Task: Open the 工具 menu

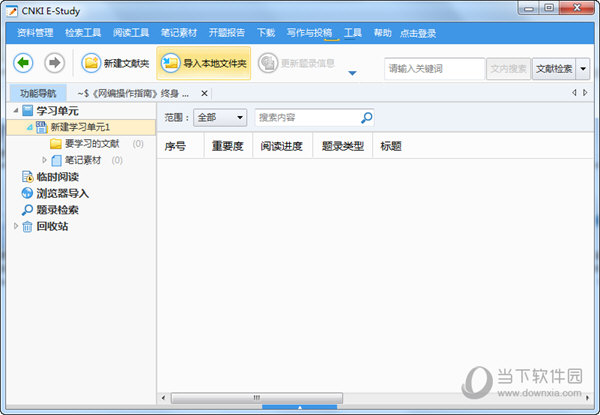Action: [353, 33]
